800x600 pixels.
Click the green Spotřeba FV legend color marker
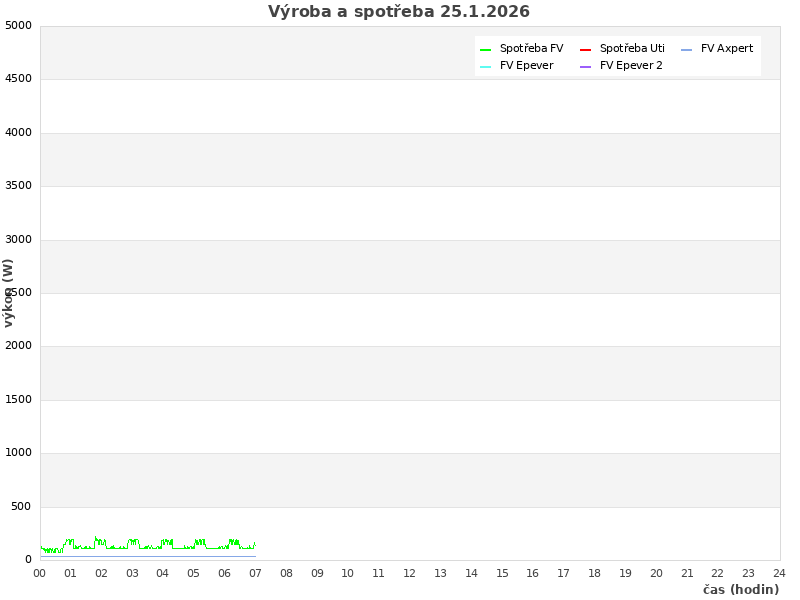point(485,50)
